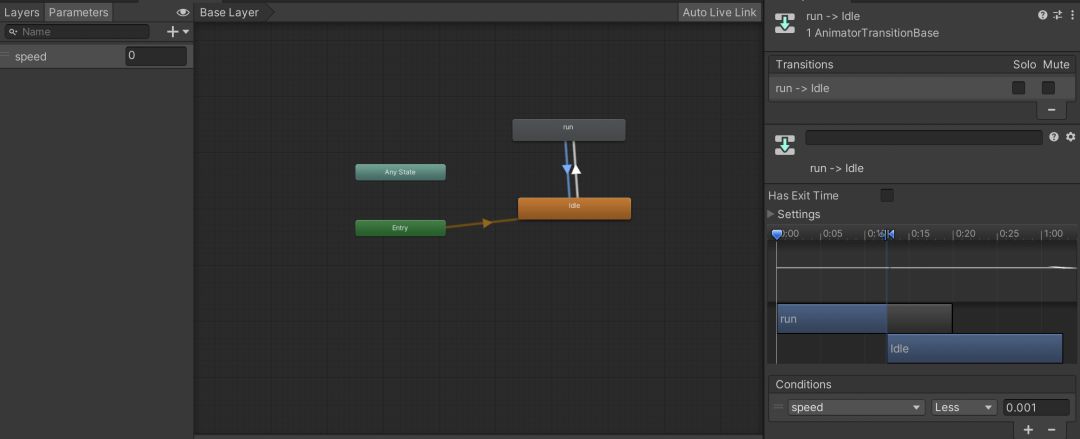
Task: Click the 0:05 mark on timeline ruler
Action: click(832, 234)
